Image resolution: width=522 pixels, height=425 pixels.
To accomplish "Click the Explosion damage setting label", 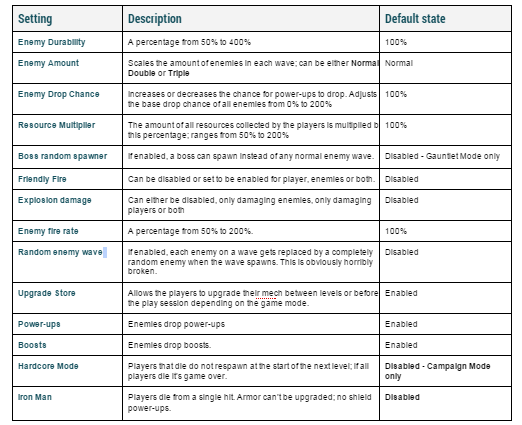I will tap(55, 200).
